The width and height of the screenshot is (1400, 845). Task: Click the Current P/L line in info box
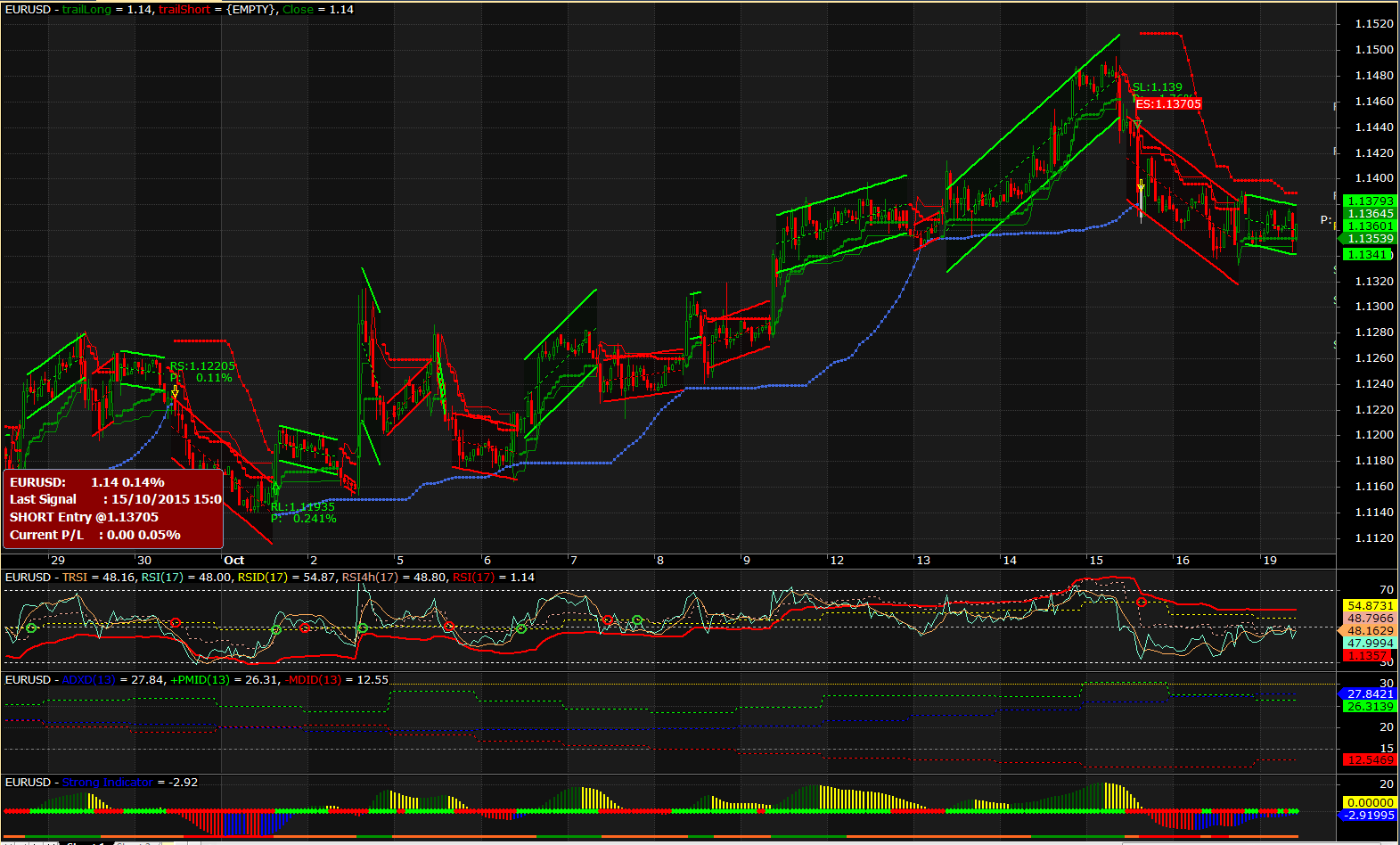pos(95,535)
